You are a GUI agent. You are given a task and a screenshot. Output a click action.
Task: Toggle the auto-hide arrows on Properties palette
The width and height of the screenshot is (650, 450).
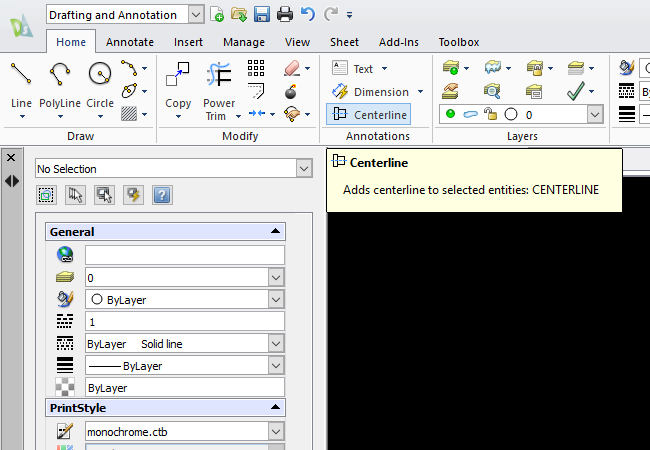[x=12, y=181]
